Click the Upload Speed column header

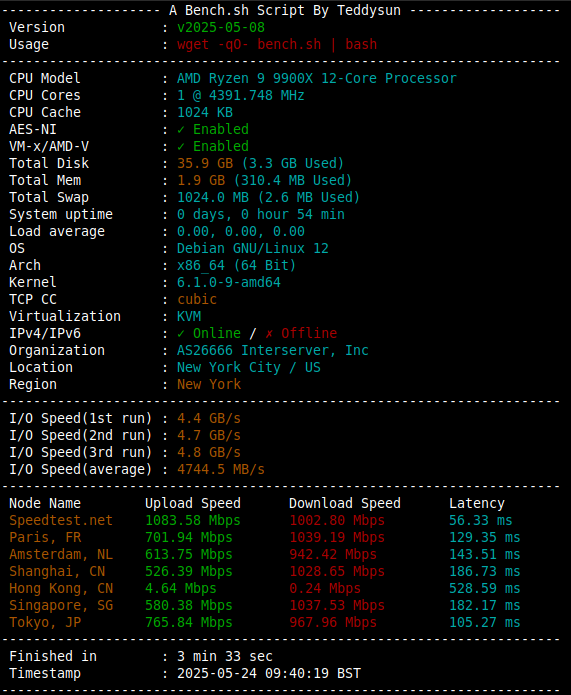(193, 504)
